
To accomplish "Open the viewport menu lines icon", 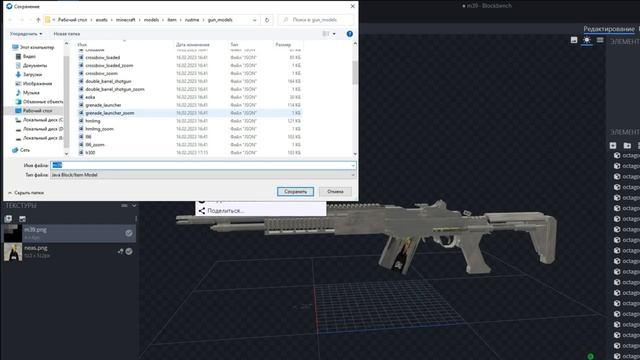I will pyautogui.click(x=600, y=40).
